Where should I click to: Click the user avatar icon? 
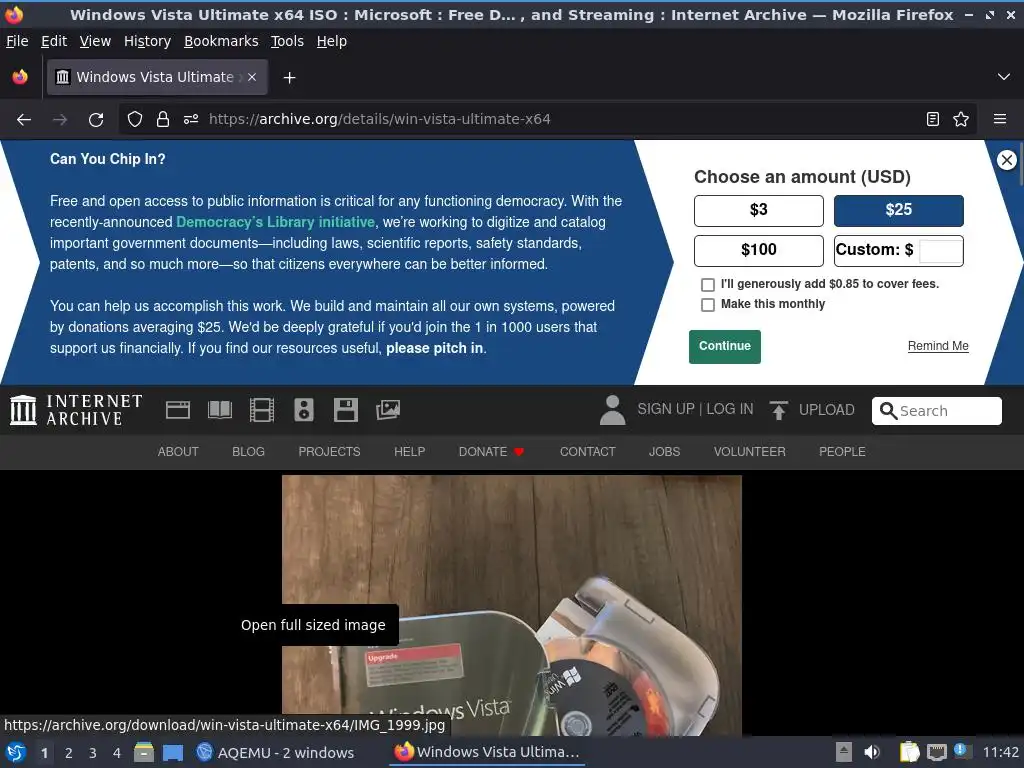click(x=613, y=410)
